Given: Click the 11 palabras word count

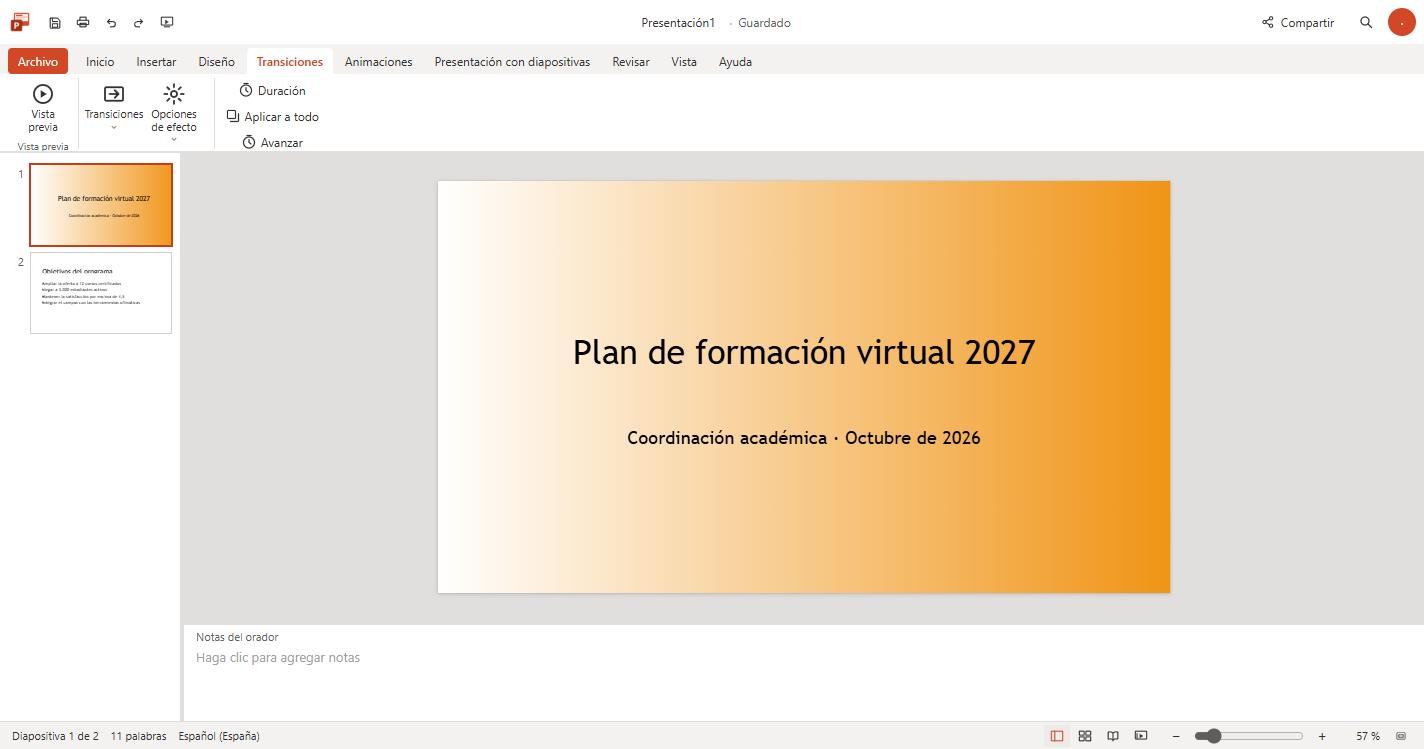Looking at the screenshot, I should (x=139, y=736).
